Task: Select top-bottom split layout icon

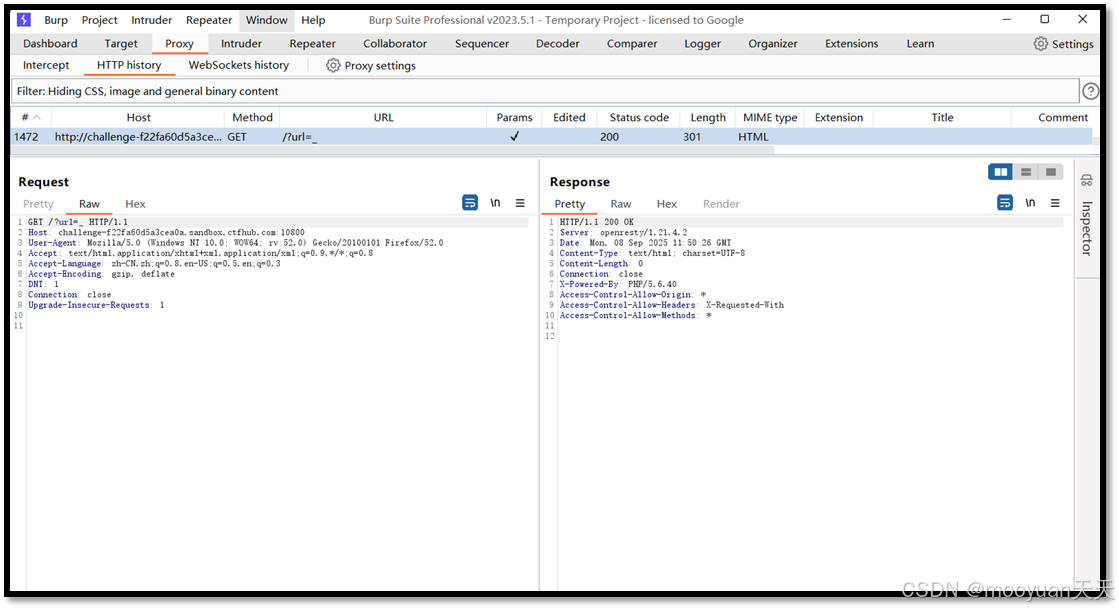Action: [1026, 171]
